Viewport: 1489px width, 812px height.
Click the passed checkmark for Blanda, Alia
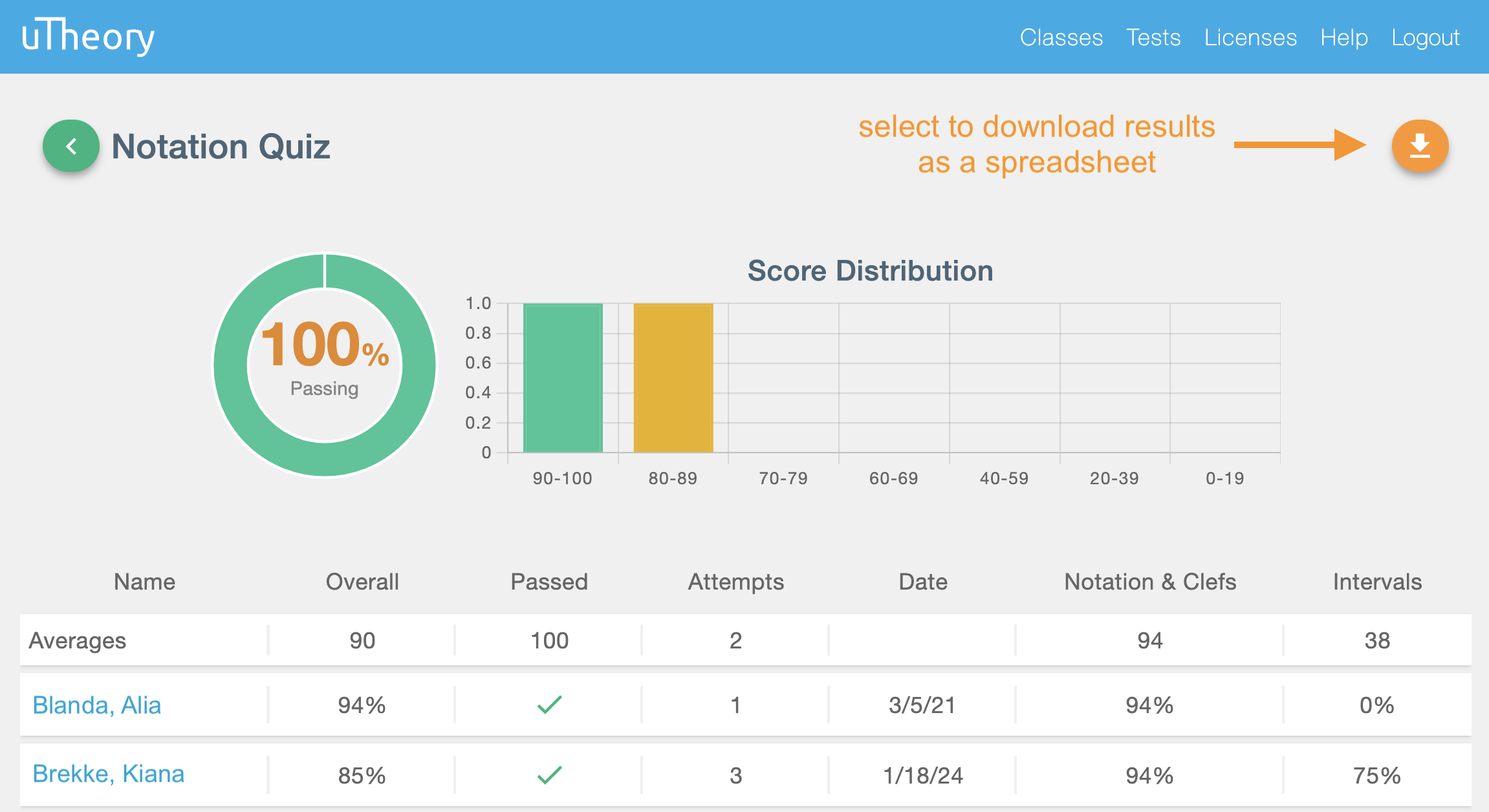pos(550,705)
